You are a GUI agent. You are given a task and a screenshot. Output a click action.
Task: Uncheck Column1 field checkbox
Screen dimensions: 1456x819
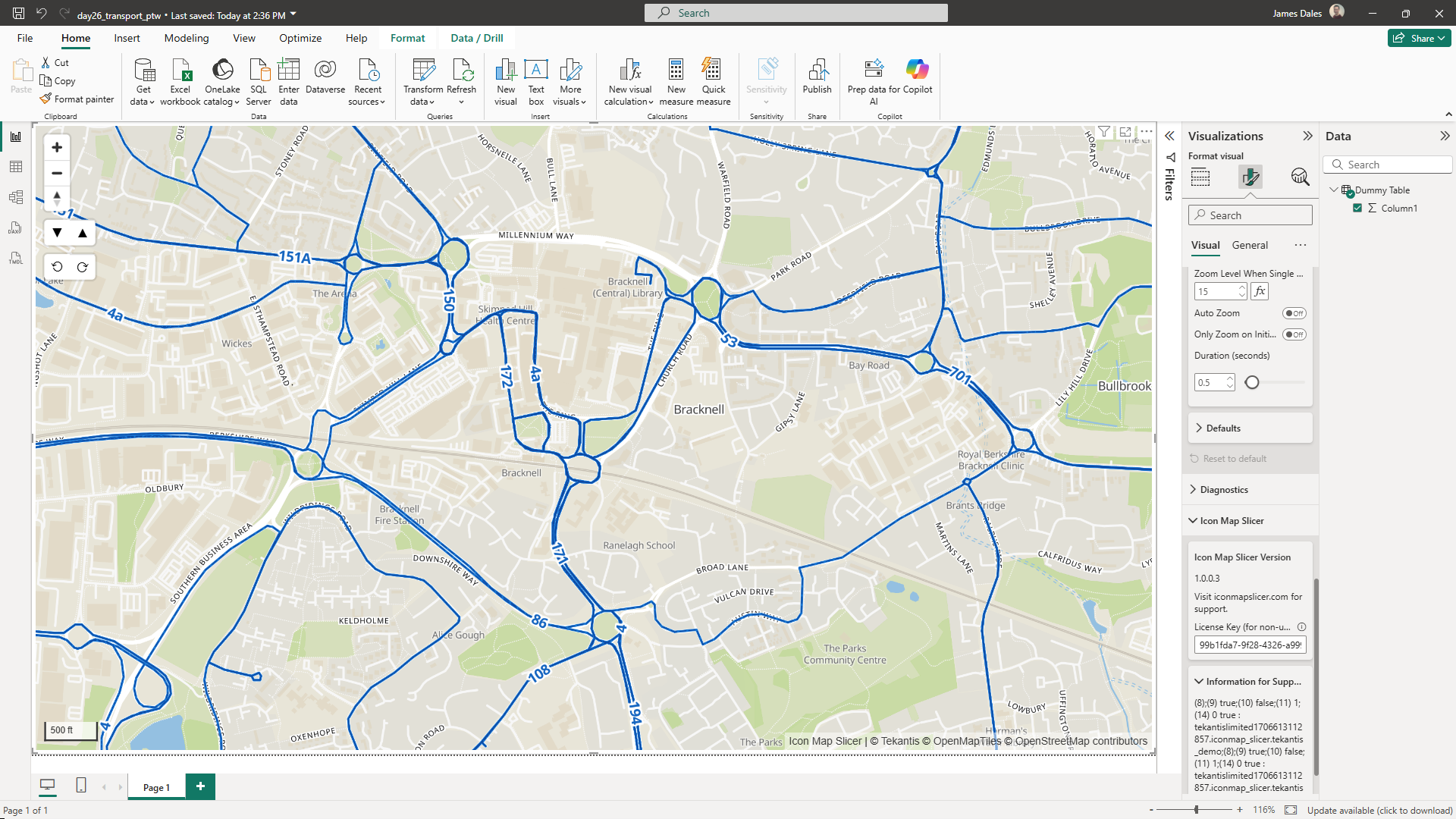click(1357, 208)
